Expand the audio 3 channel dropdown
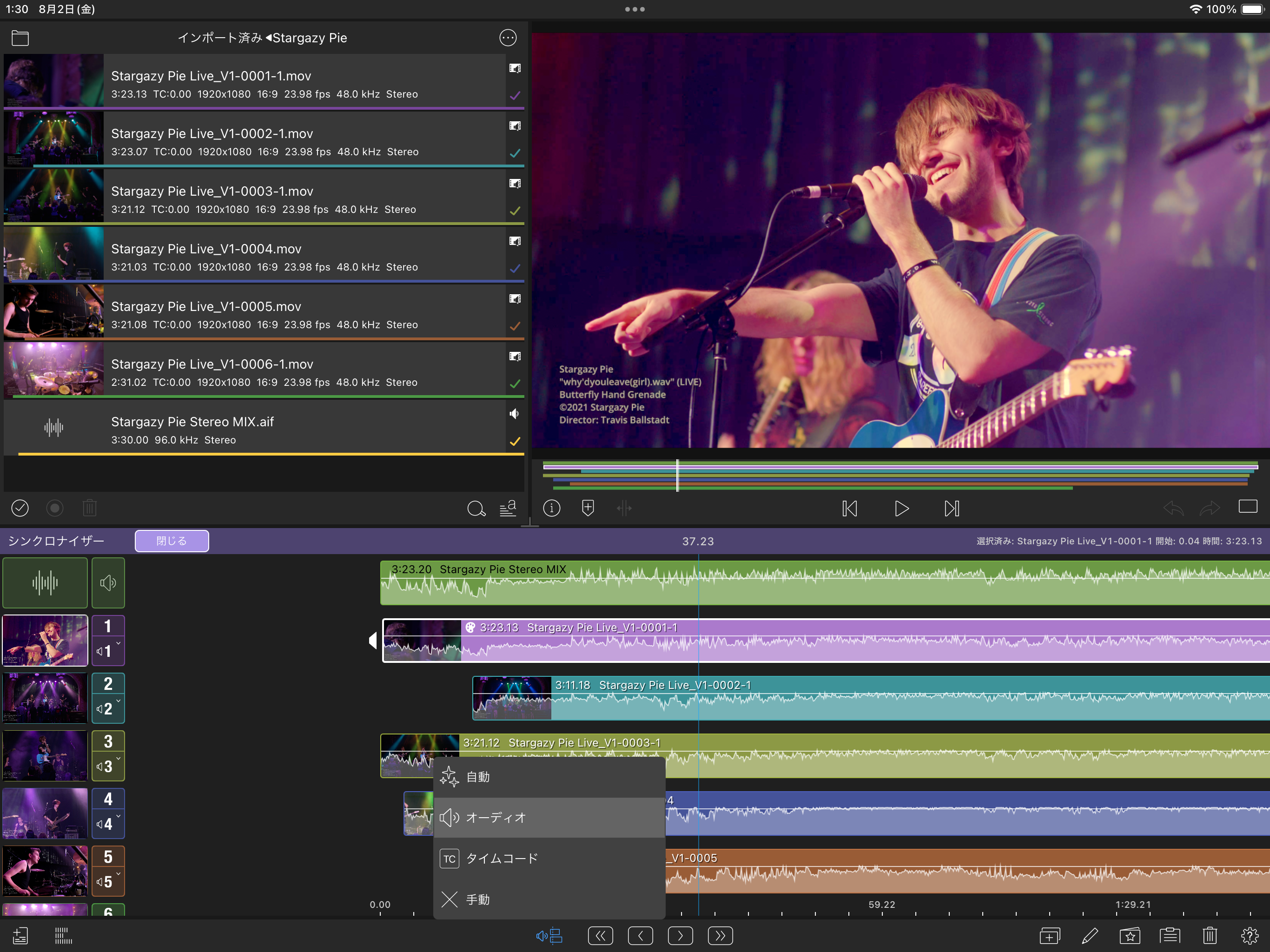1270x952 pixels. (108, 766)
